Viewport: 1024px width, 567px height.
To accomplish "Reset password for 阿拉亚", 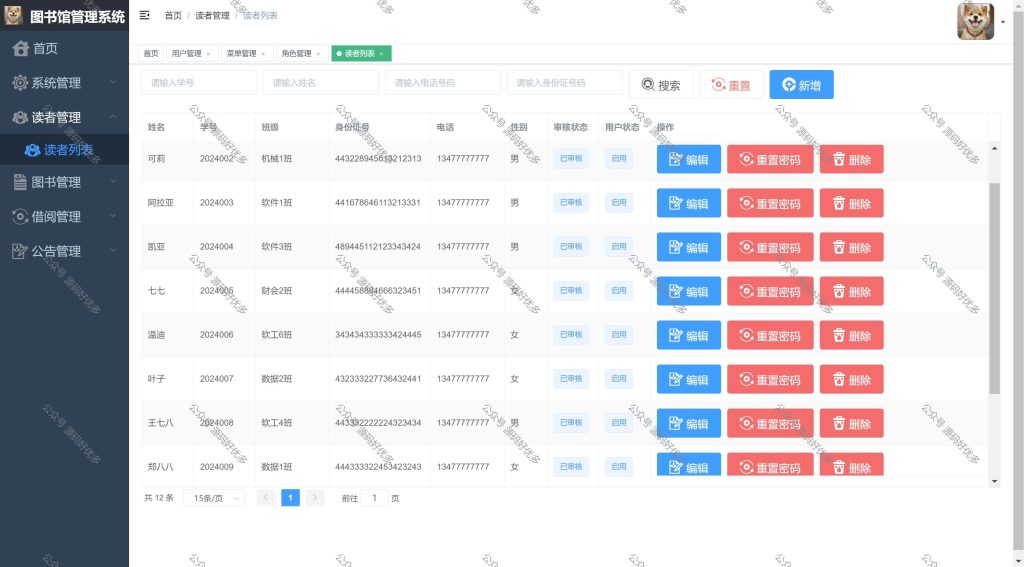I will coord(770,203).
